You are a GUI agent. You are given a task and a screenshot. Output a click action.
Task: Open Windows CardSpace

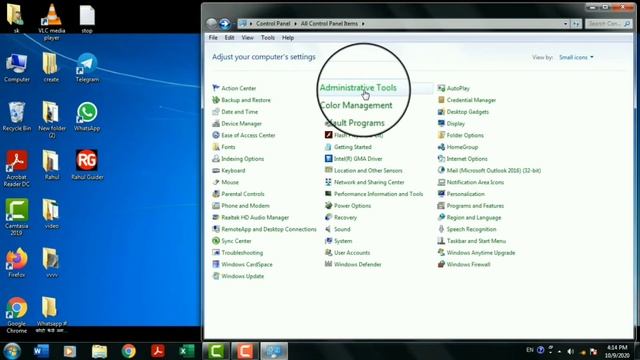tap(242, 264)
